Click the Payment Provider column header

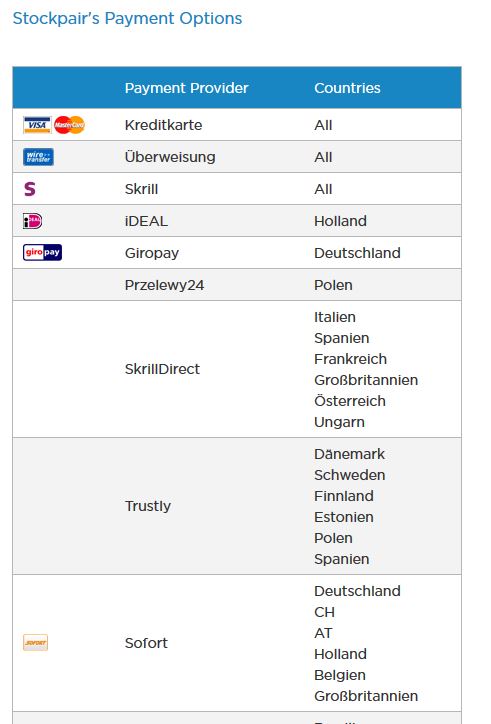(x=187, y=88)
